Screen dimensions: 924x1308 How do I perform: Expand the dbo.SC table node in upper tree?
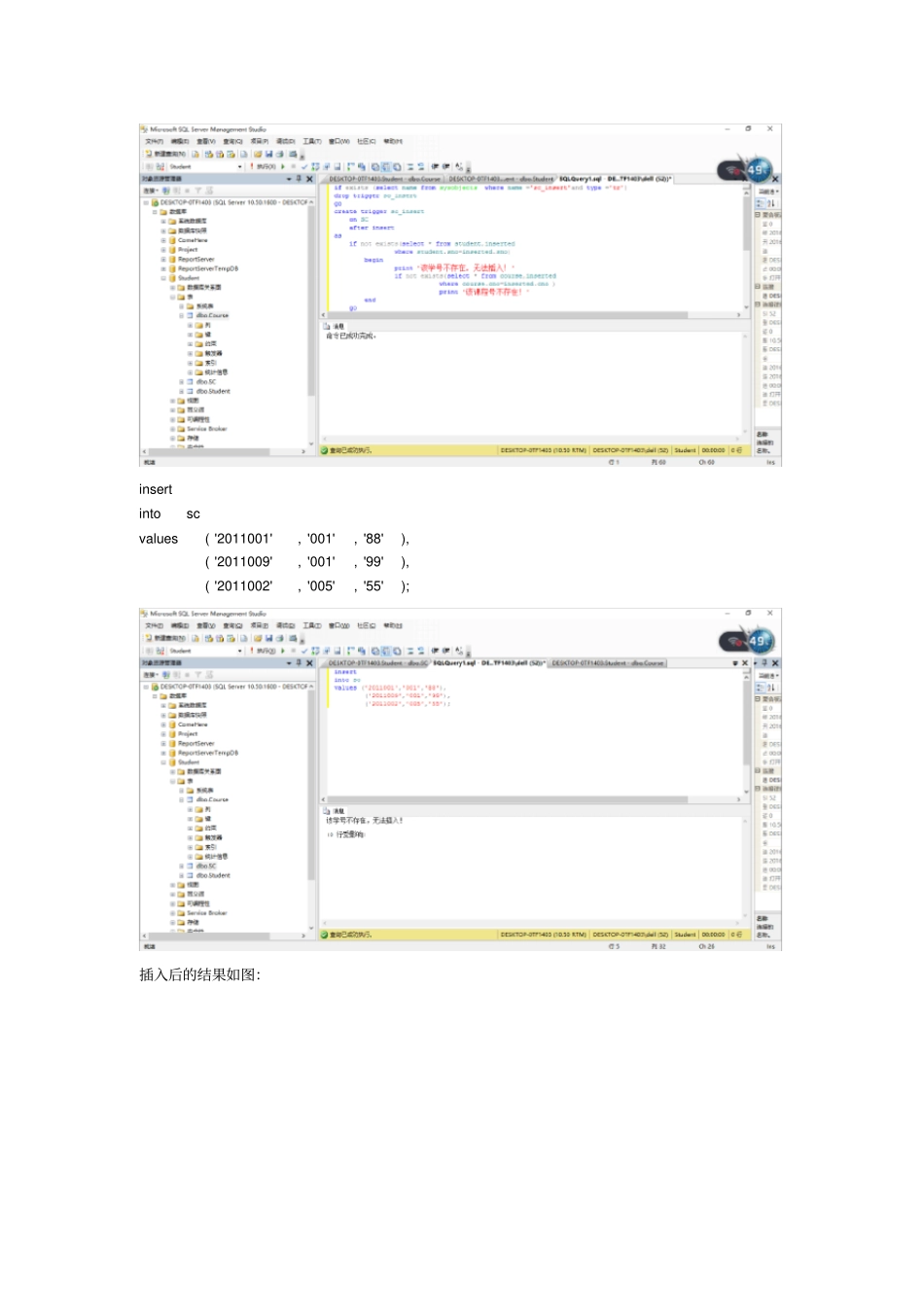181,382
